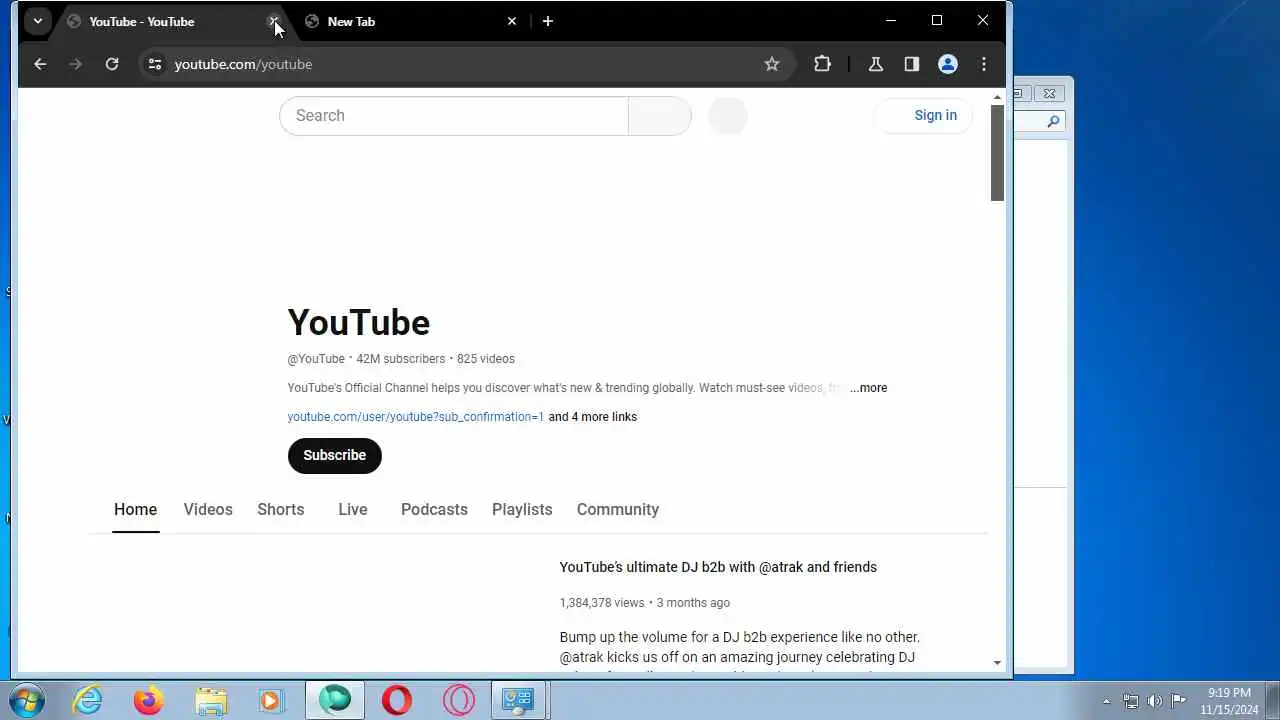Expand channel description with ...more
Image resolution: width=1280 pixels, height=720 pixels.
[x=868, y=388]
